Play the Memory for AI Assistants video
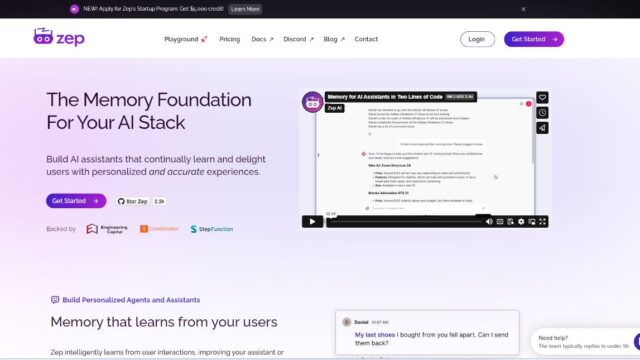Image resolution: width=640 pixels, height=360 pixels. (x=312, y=222)
